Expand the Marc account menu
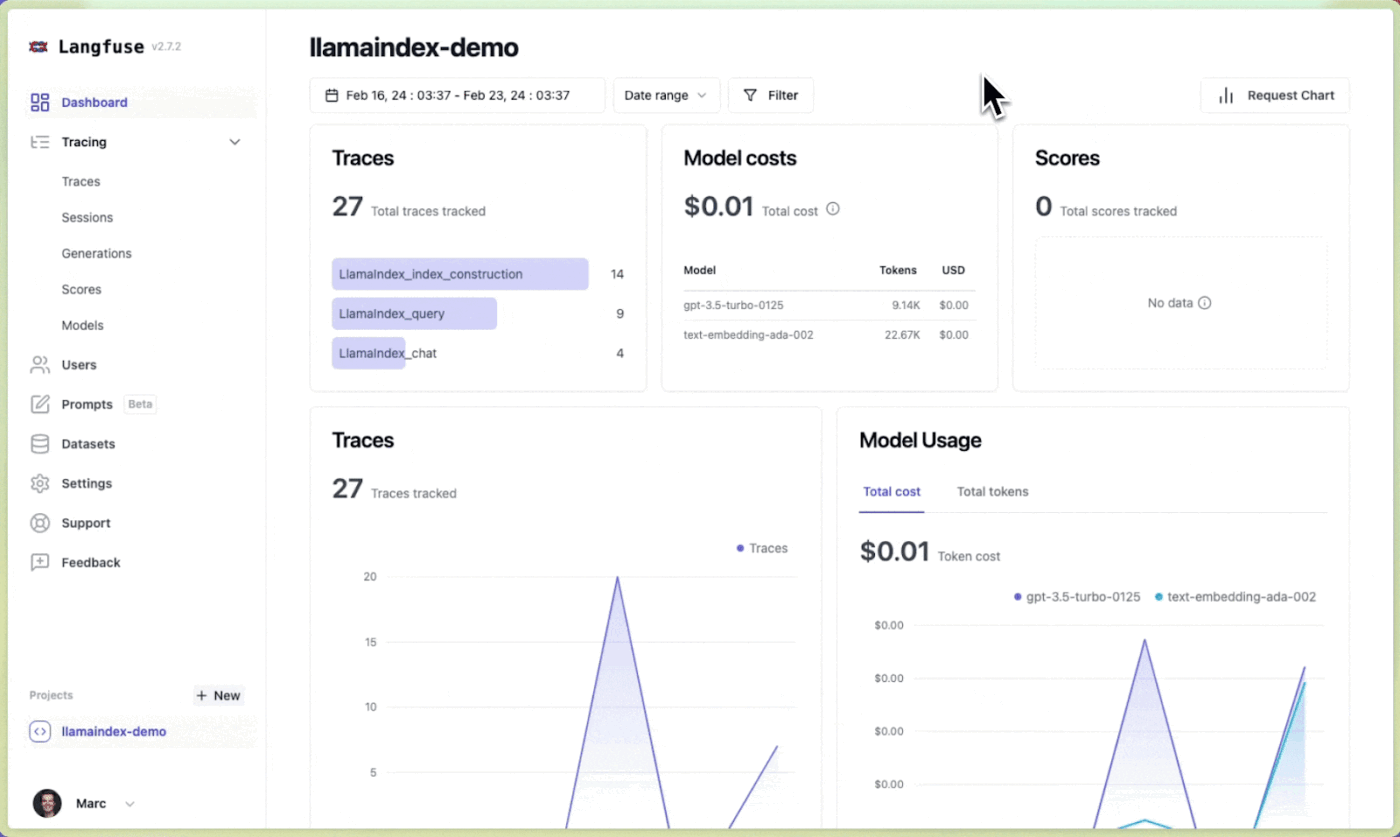 point(129,803)
